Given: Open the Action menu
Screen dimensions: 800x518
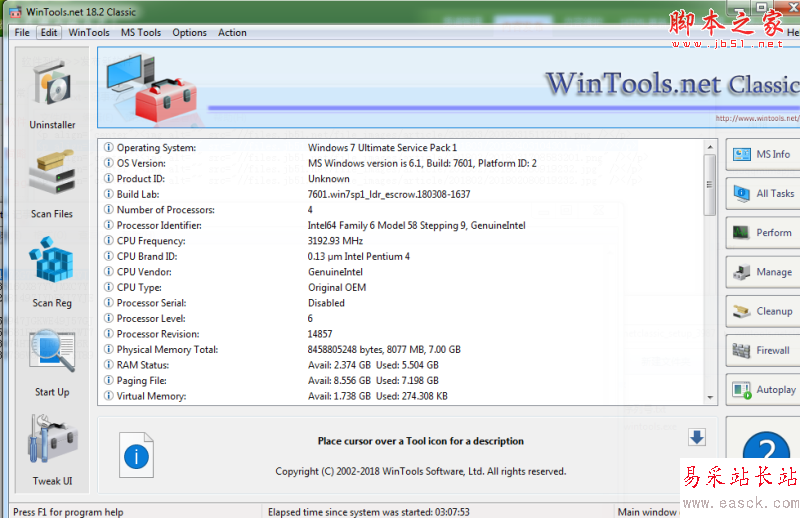Looking at the screenshot, I should [x=232, y=33].
